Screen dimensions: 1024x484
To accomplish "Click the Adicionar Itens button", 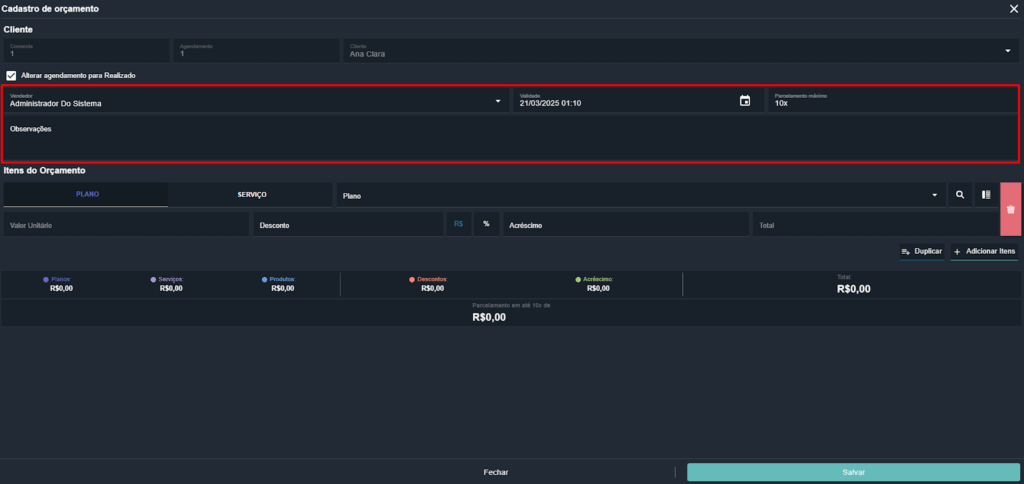I will click(x=984, y=251).
